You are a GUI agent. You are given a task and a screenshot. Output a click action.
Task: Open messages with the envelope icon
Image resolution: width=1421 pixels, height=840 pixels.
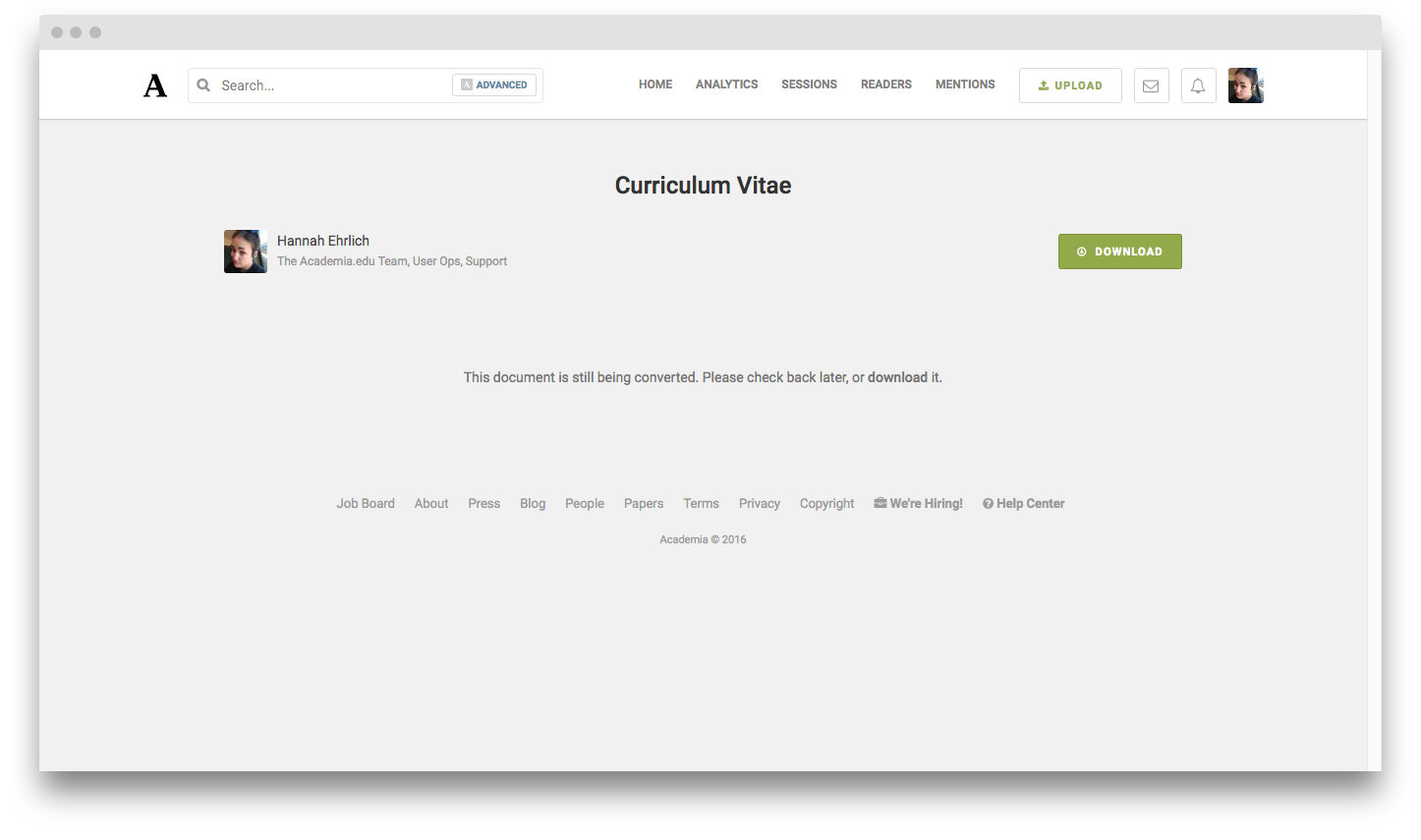1151,85
